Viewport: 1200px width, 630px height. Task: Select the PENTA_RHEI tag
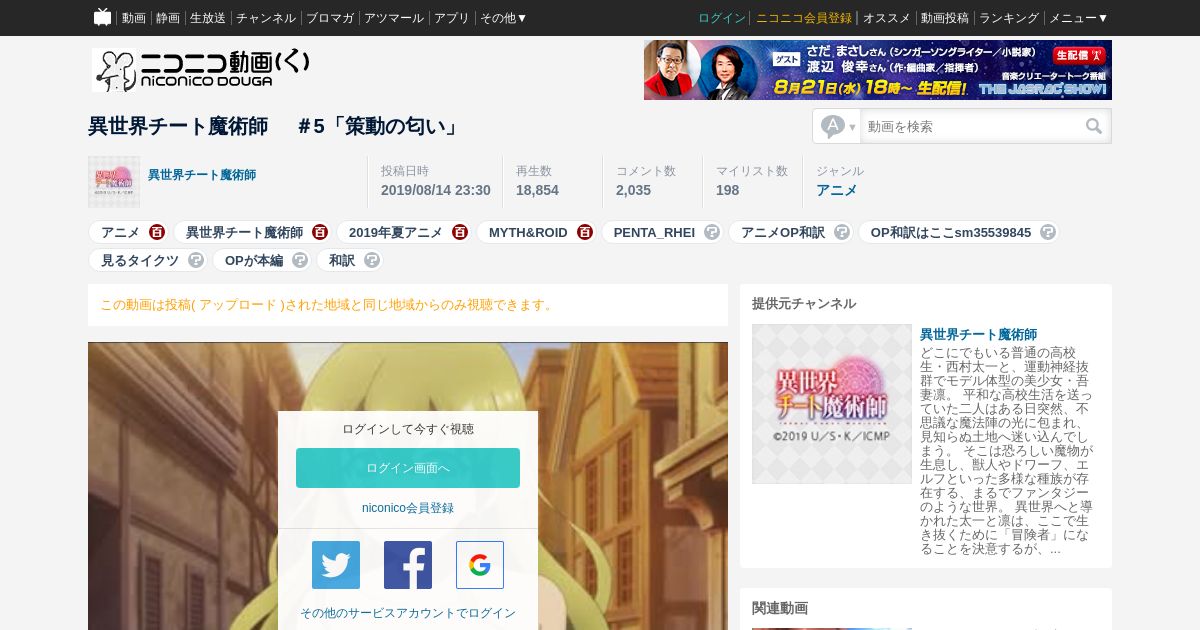(654, 232)
